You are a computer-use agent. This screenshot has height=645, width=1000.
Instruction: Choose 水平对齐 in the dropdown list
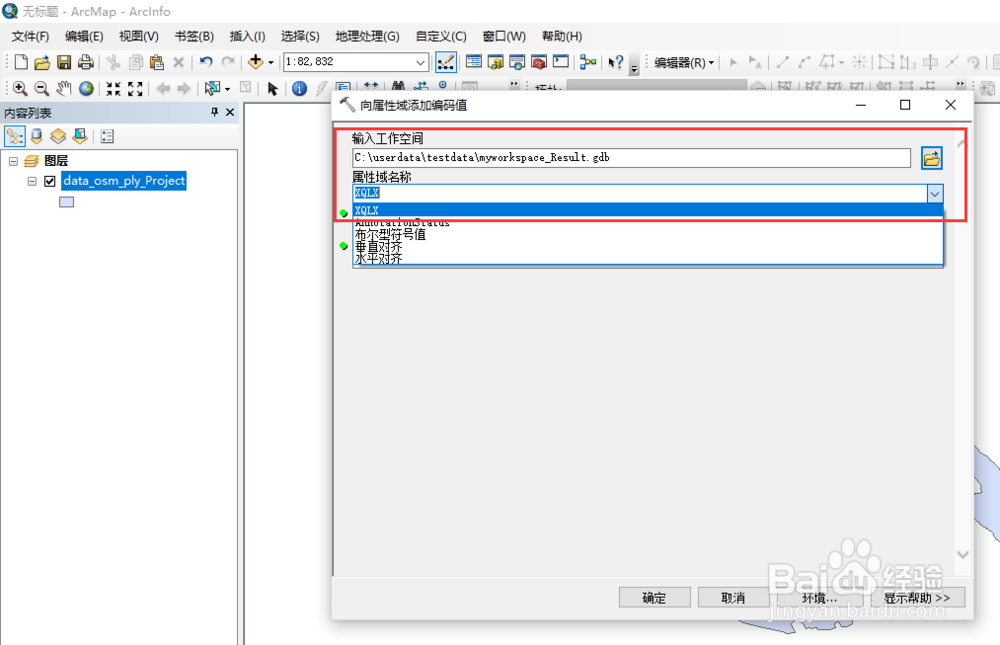[647, 258]
